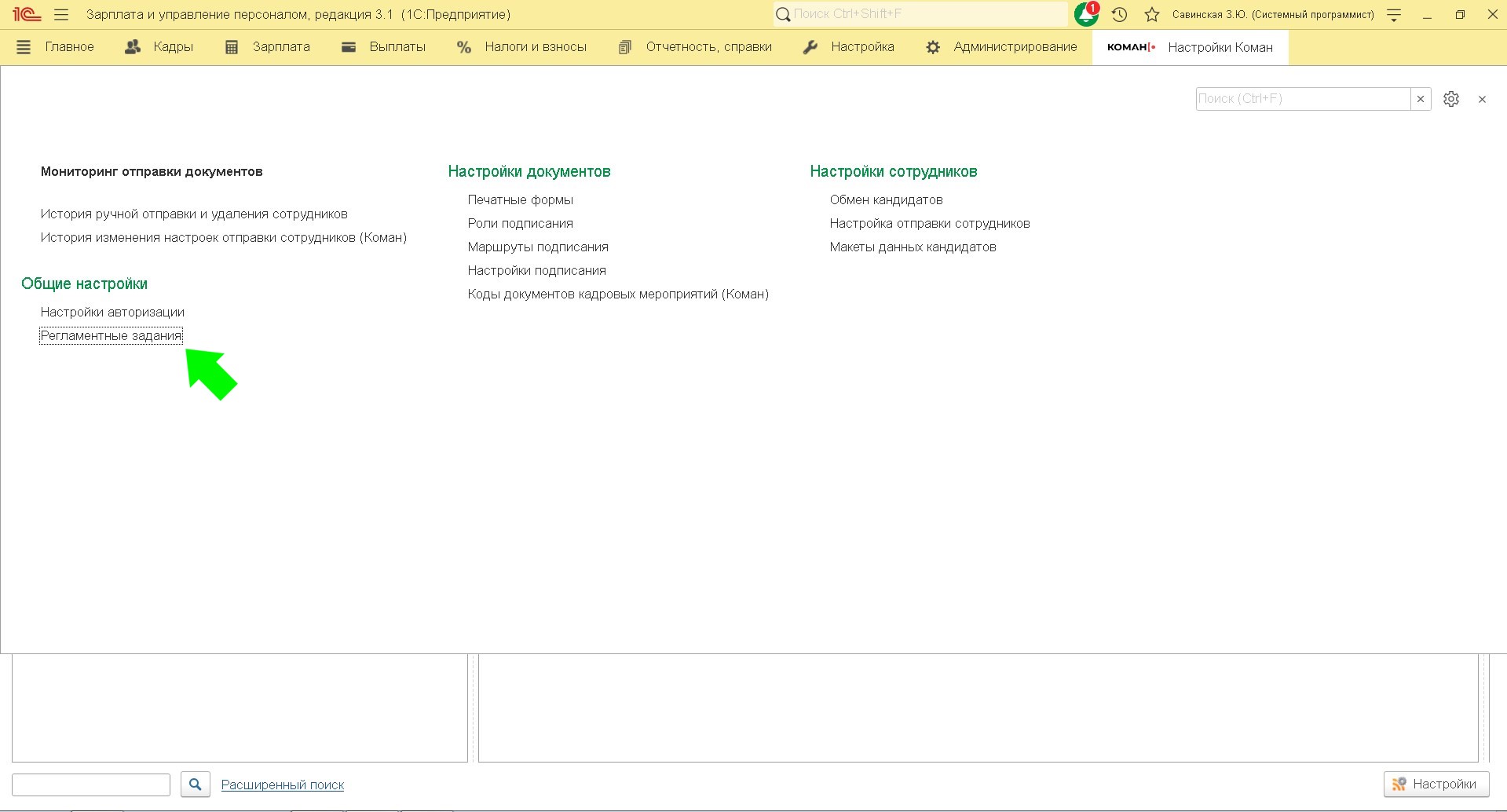Viewport: 1507px width, 812px height.
Task: Open the panel settings gear icon
Action: [x=1451, y=99]
